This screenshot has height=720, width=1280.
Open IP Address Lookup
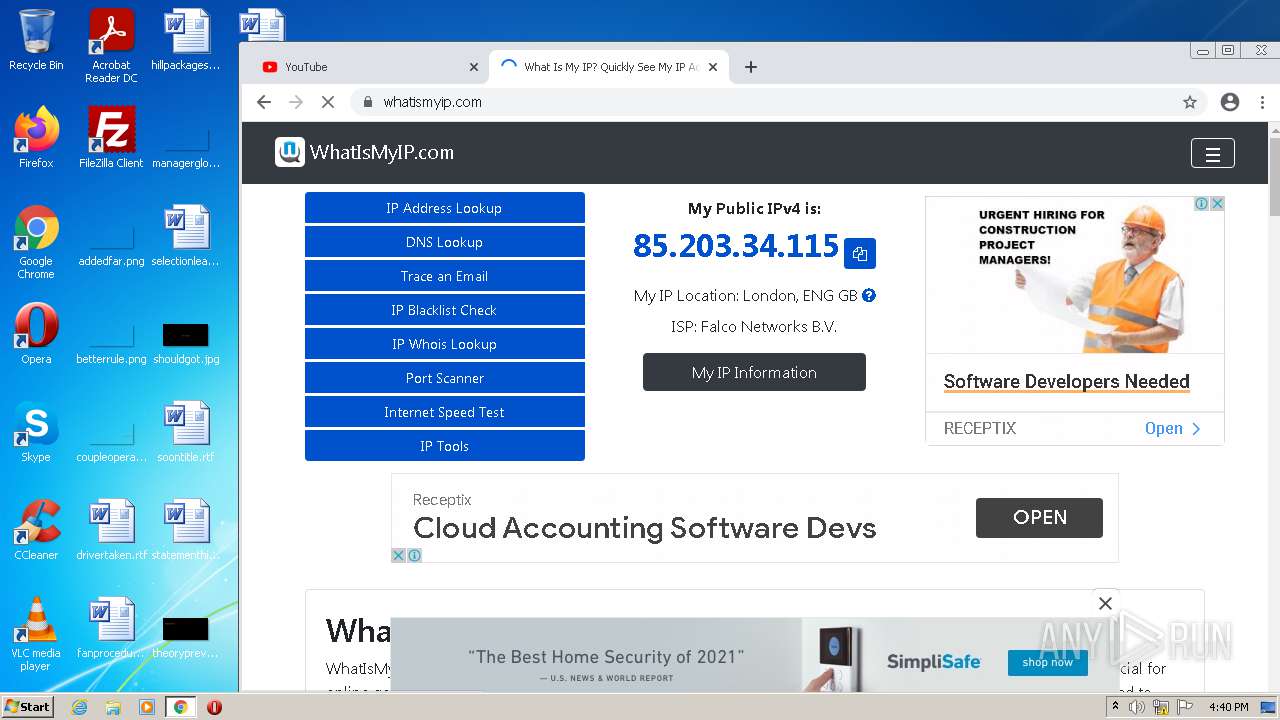pos(445,208)
